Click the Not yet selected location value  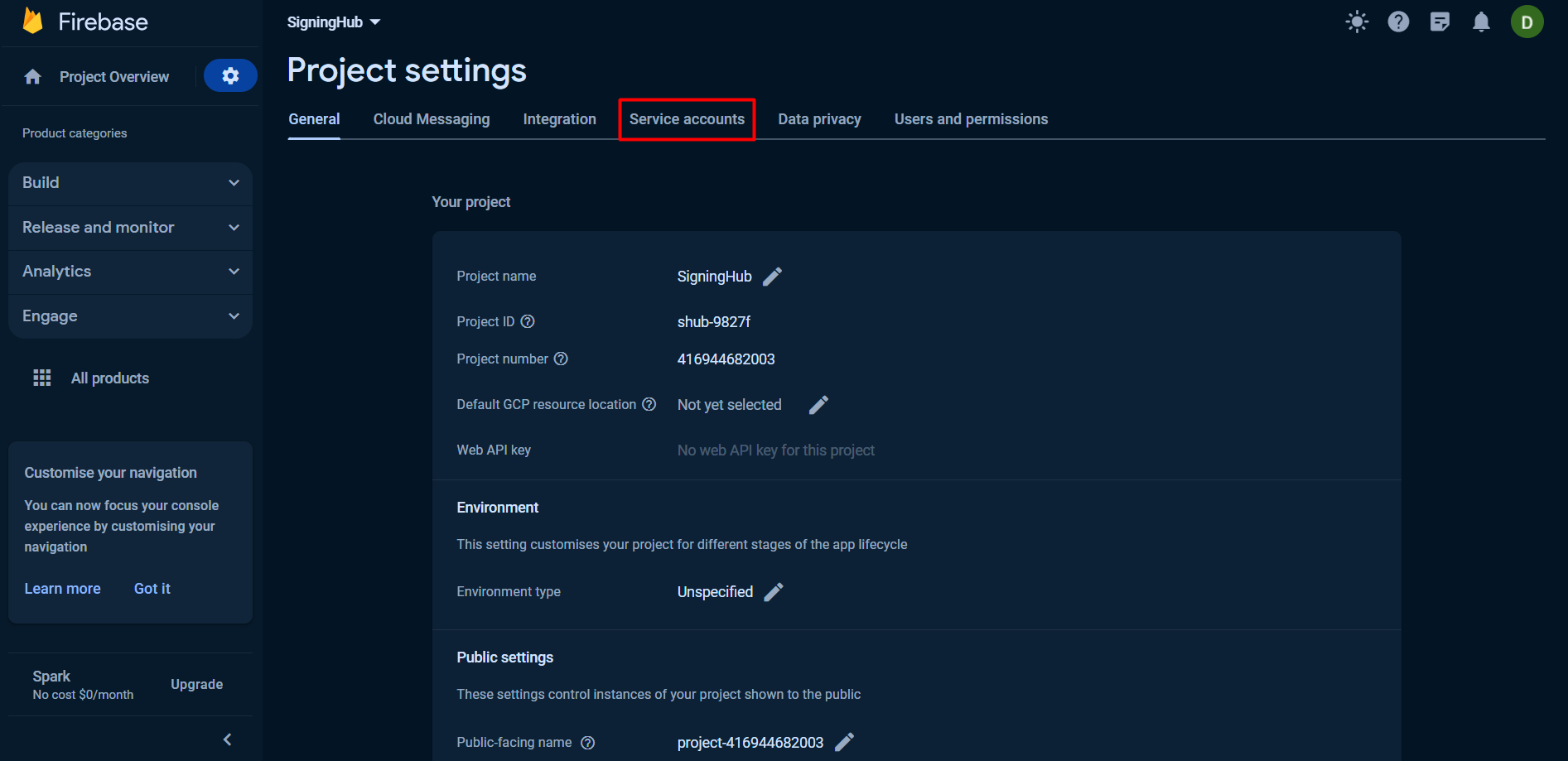pyautogui.click(x=729, y=405)
